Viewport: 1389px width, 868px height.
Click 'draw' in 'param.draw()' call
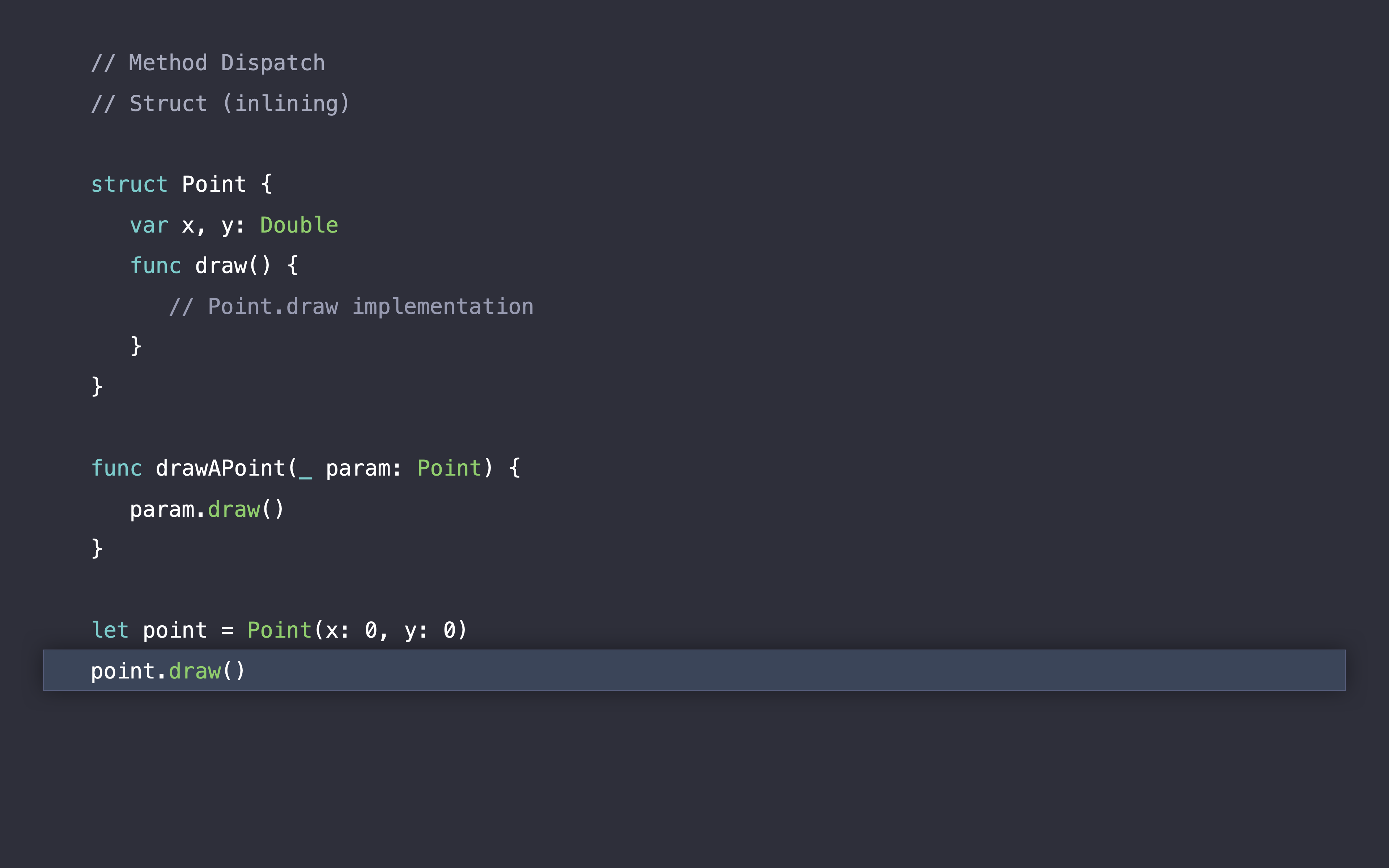234,510
